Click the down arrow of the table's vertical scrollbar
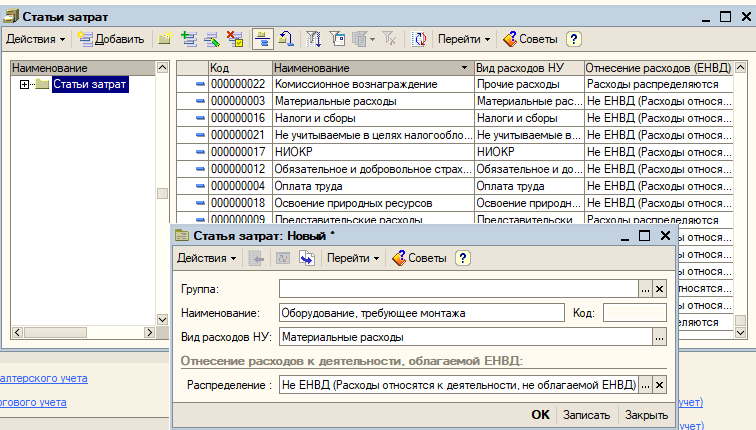Screen dimensions: 756x430 coord(741,333)
